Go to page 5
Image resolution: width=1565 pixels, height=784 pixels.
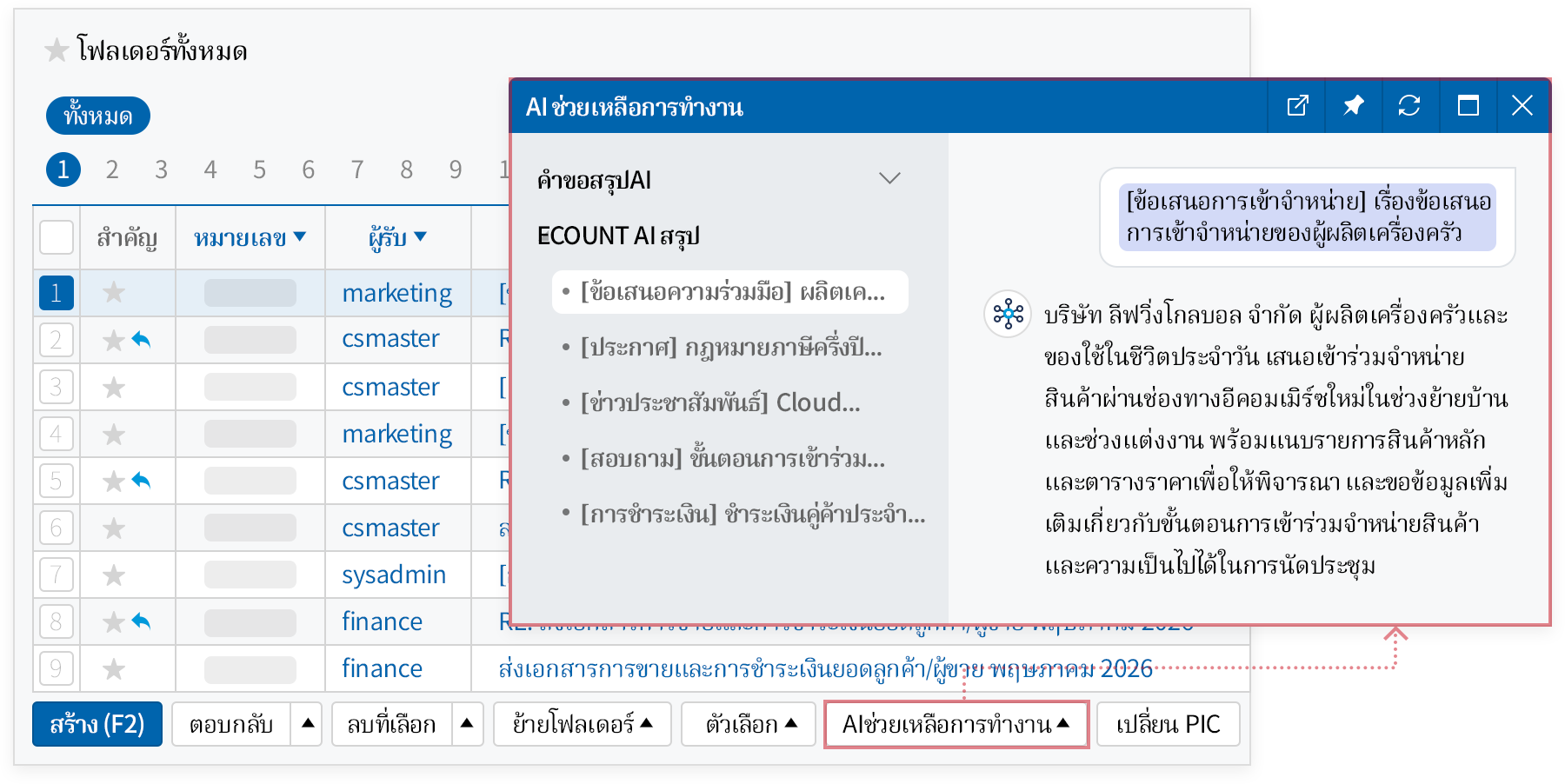click(259, 169)
